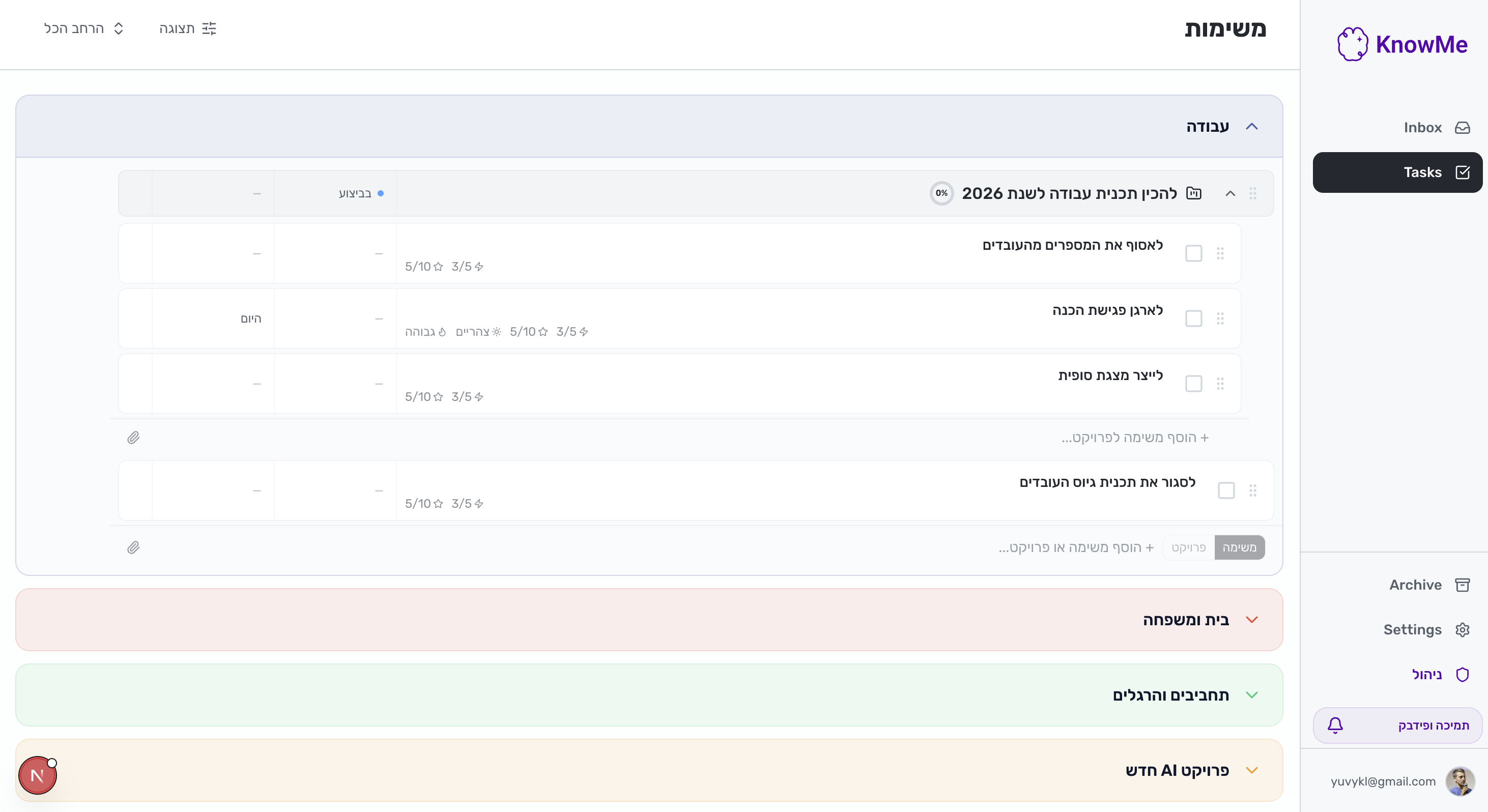Grab drag handle of the 2026 project row
This screenshot has width=1488, height=812.
(1252, 193)
